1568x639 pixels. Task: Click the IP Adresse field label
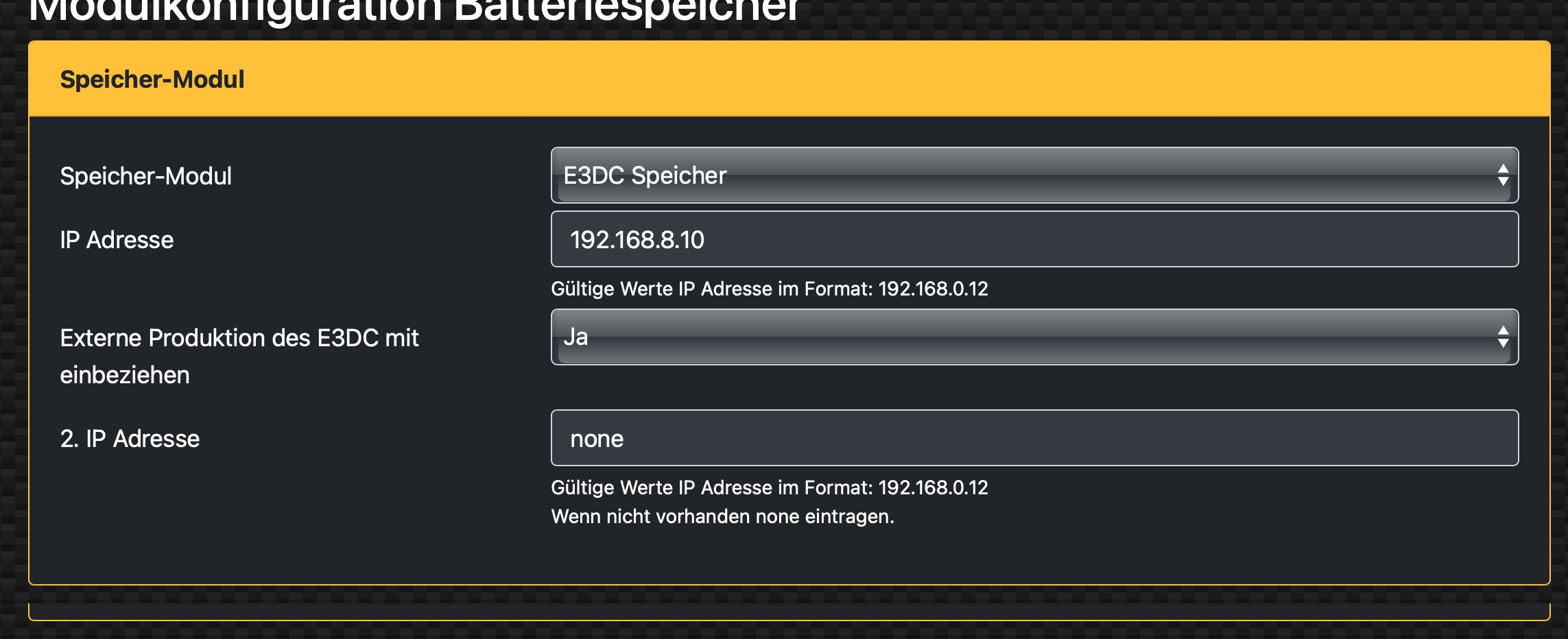[x=117, y=240]
